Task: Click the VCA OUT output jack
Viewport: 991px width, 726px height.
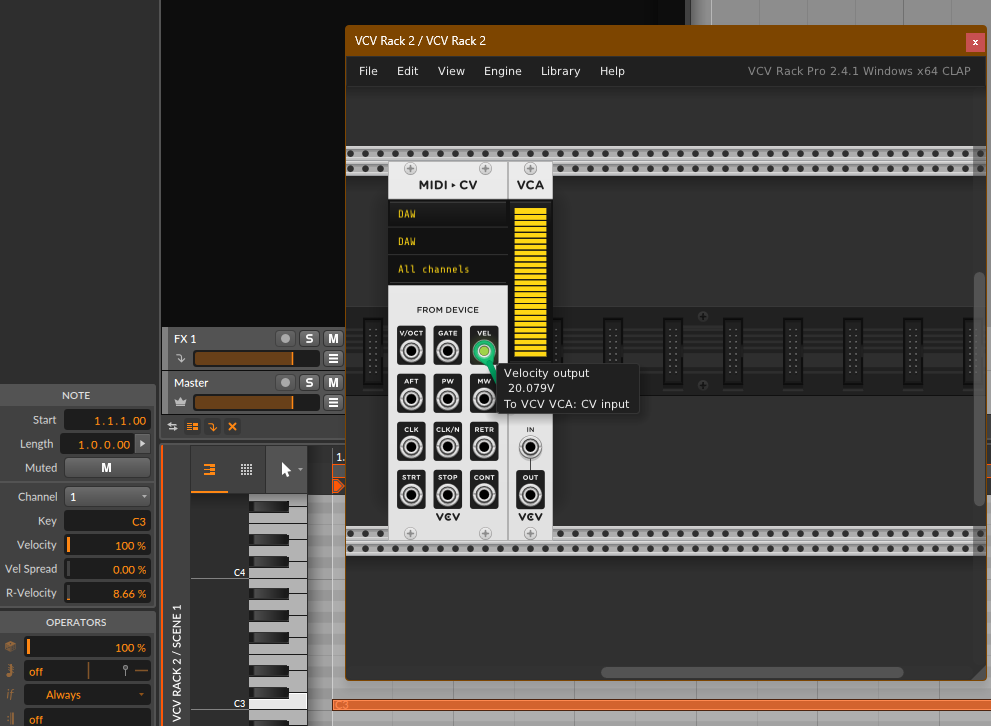Action: click(530, 495)
